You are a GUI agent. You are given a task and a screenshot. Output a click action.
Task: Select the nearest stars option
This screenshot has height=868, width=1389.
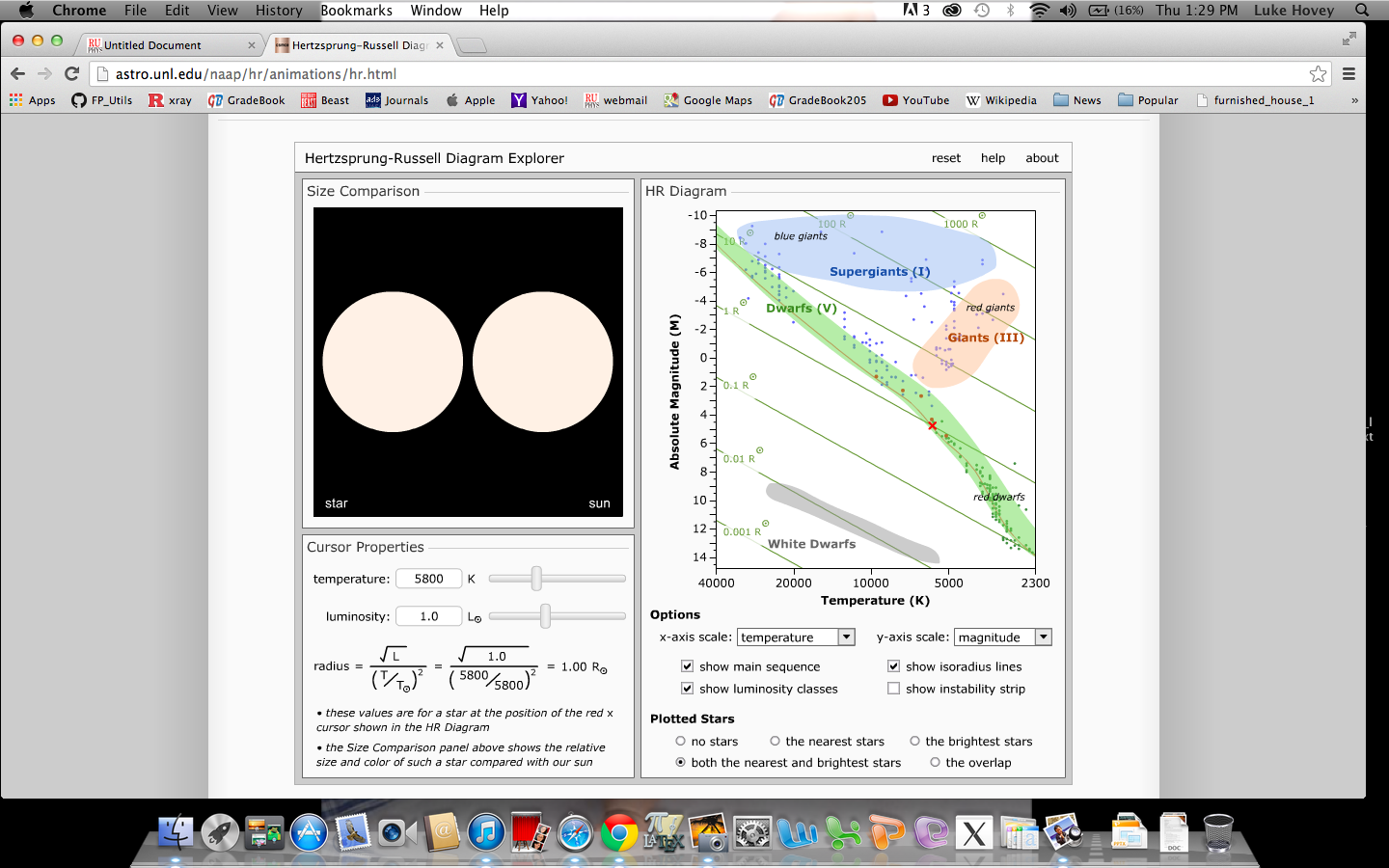coord(775,741)
